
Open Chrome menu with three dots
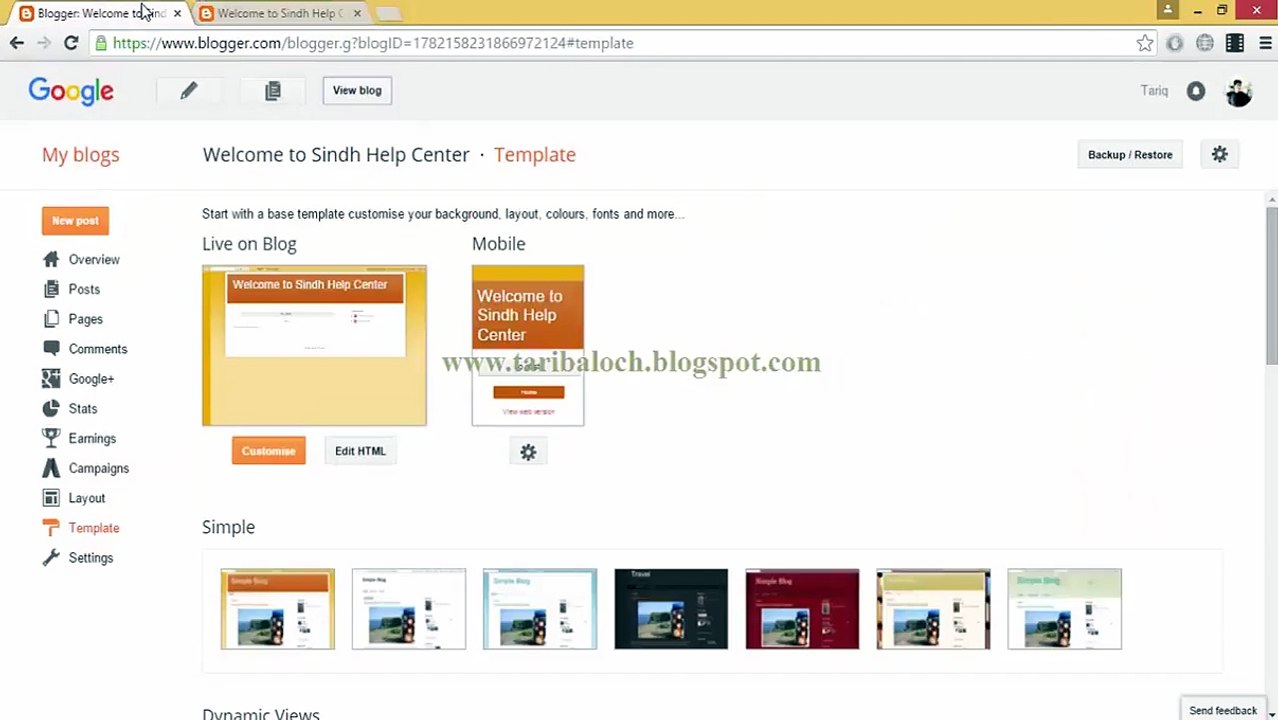point(1266,43)
